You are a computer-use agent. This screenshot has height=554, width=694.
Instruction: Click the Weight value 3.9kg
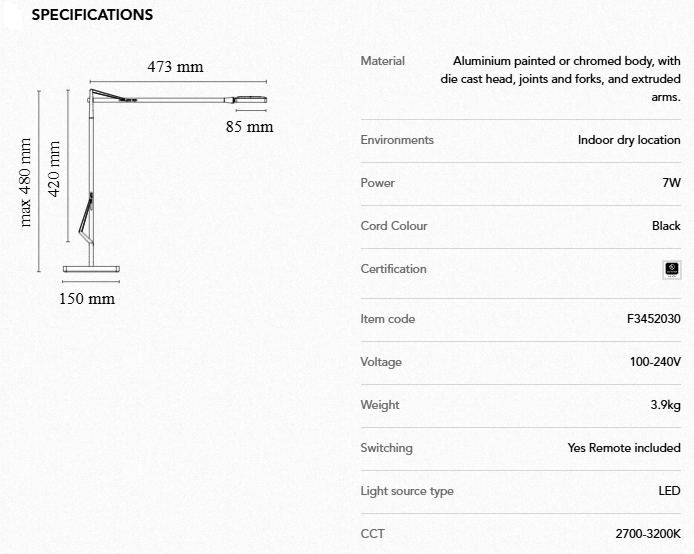pyautogui.click(x=665, y=405)
